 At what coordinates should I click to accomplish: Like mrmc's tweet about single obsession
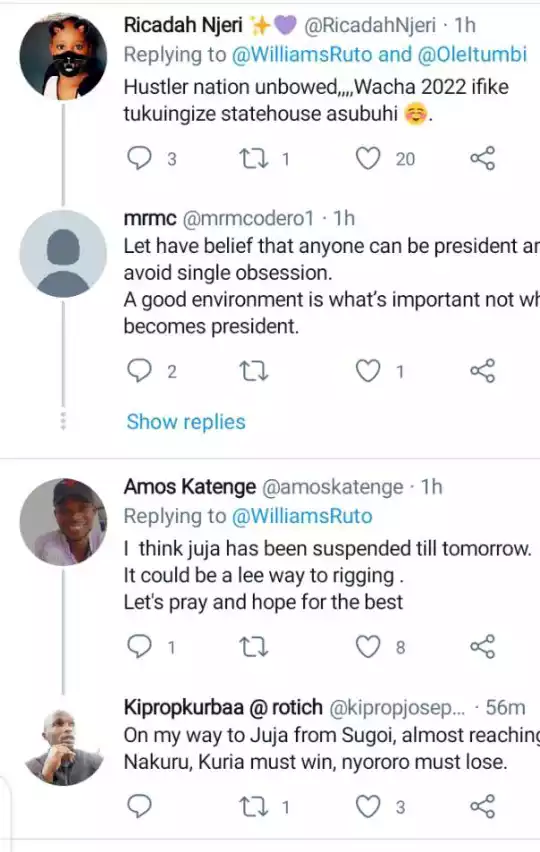(368, 371)
